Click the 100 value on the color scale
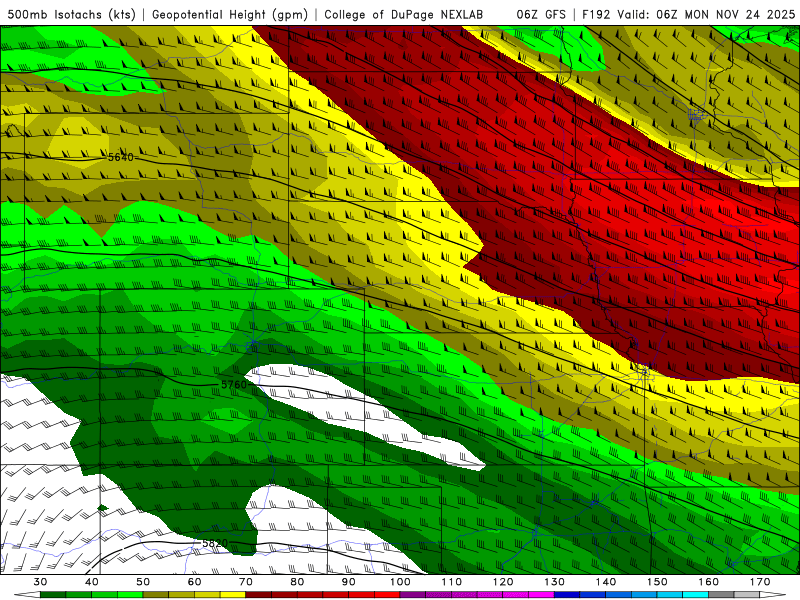The image size is (800, 600). tap(400, 582)
